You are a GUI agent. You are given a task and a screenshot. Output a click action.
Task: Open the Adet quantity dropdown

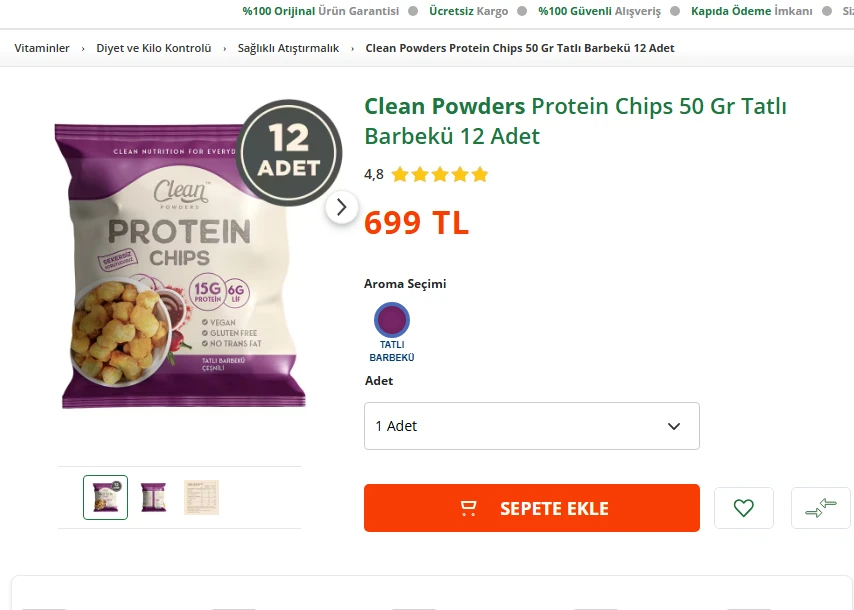531,425
